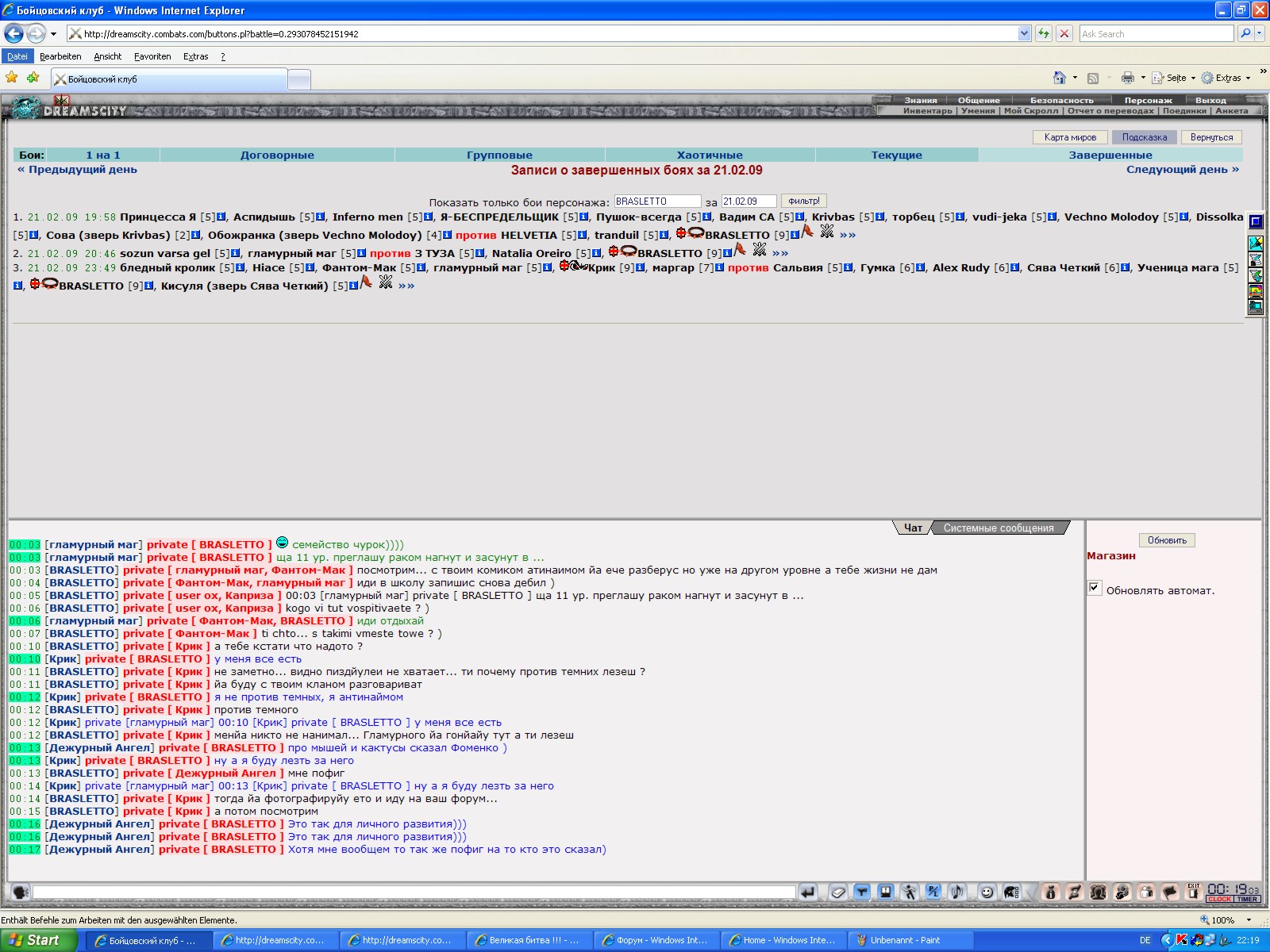Switch to Paint window in taskbar

[910, 940]
